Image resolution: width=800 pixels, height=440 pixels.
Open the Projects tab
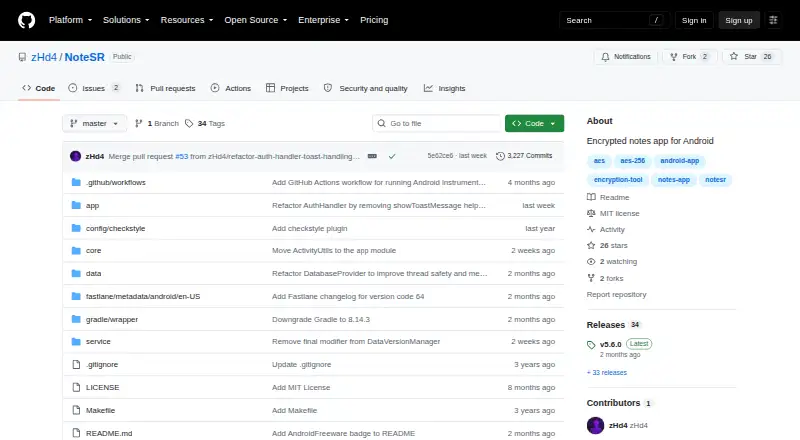pyautogui.click(x=287, y=88)
